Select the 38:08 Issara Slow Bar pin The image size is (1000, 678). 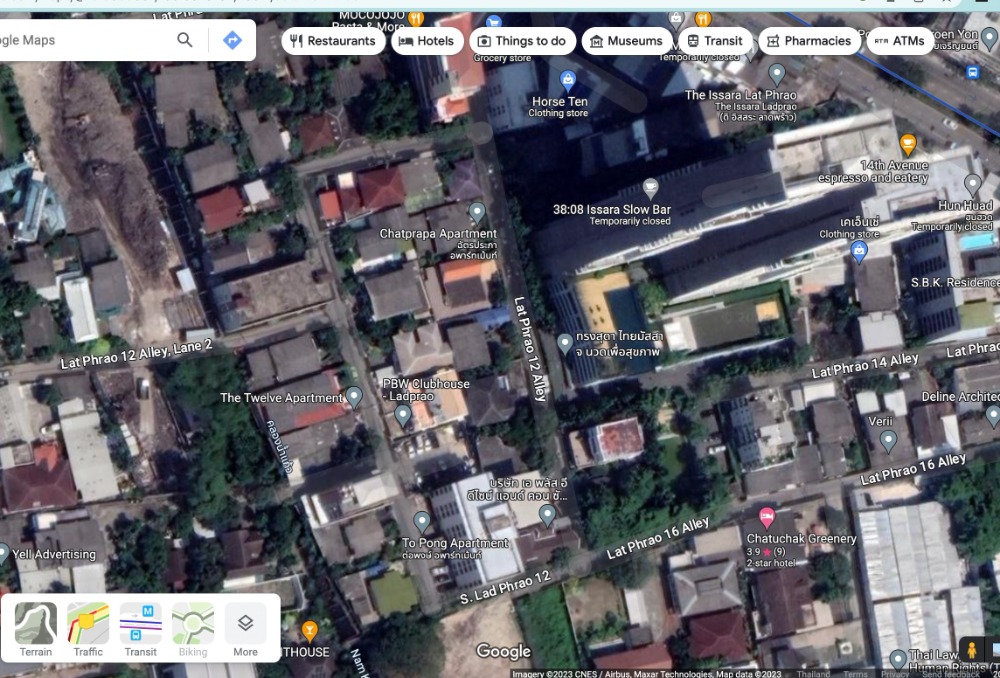click(x=650, y=189)
